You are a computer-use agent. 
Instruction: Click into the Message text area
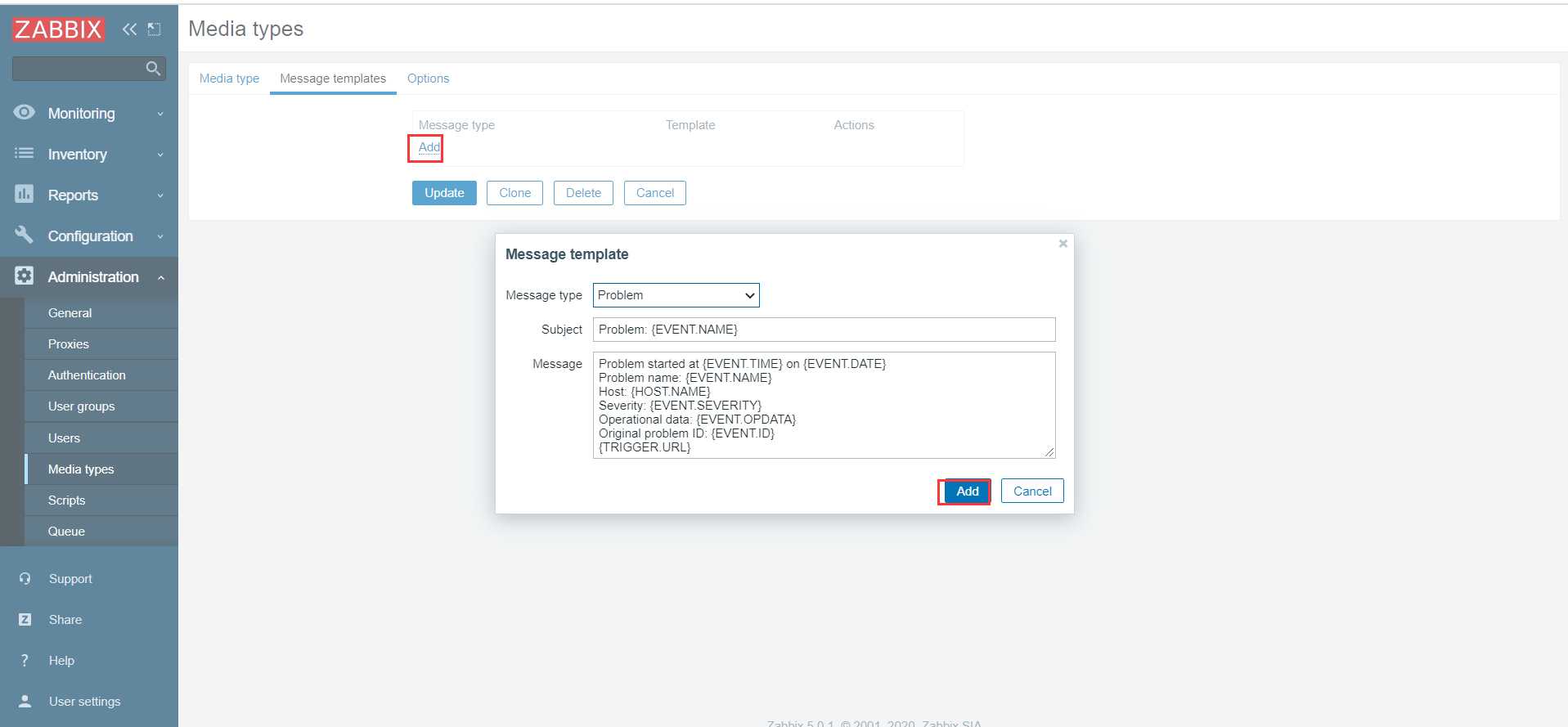[824, 405]
